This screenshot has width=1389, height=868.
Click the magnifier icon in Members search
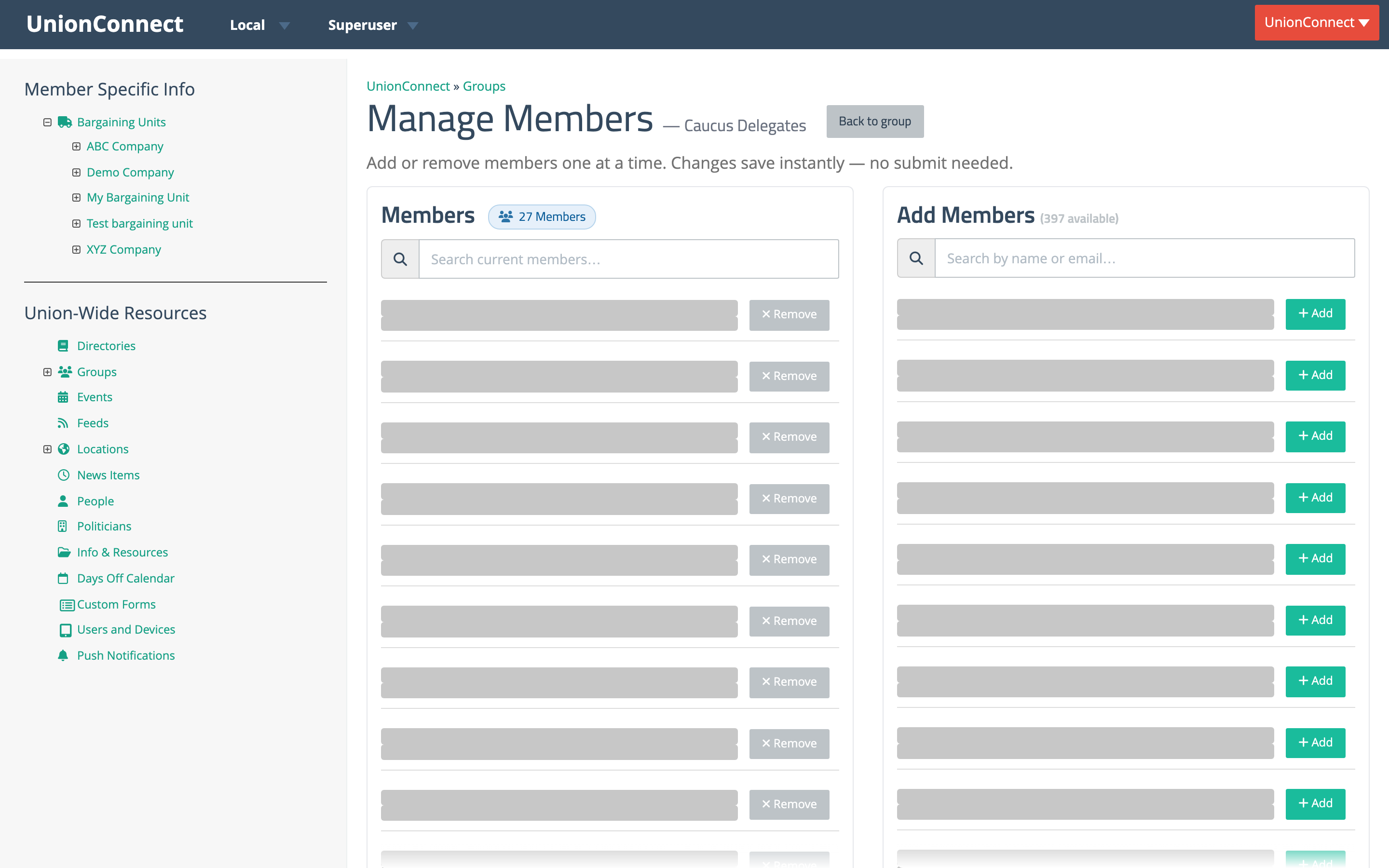pyautogui.click(x=401, y=259)
